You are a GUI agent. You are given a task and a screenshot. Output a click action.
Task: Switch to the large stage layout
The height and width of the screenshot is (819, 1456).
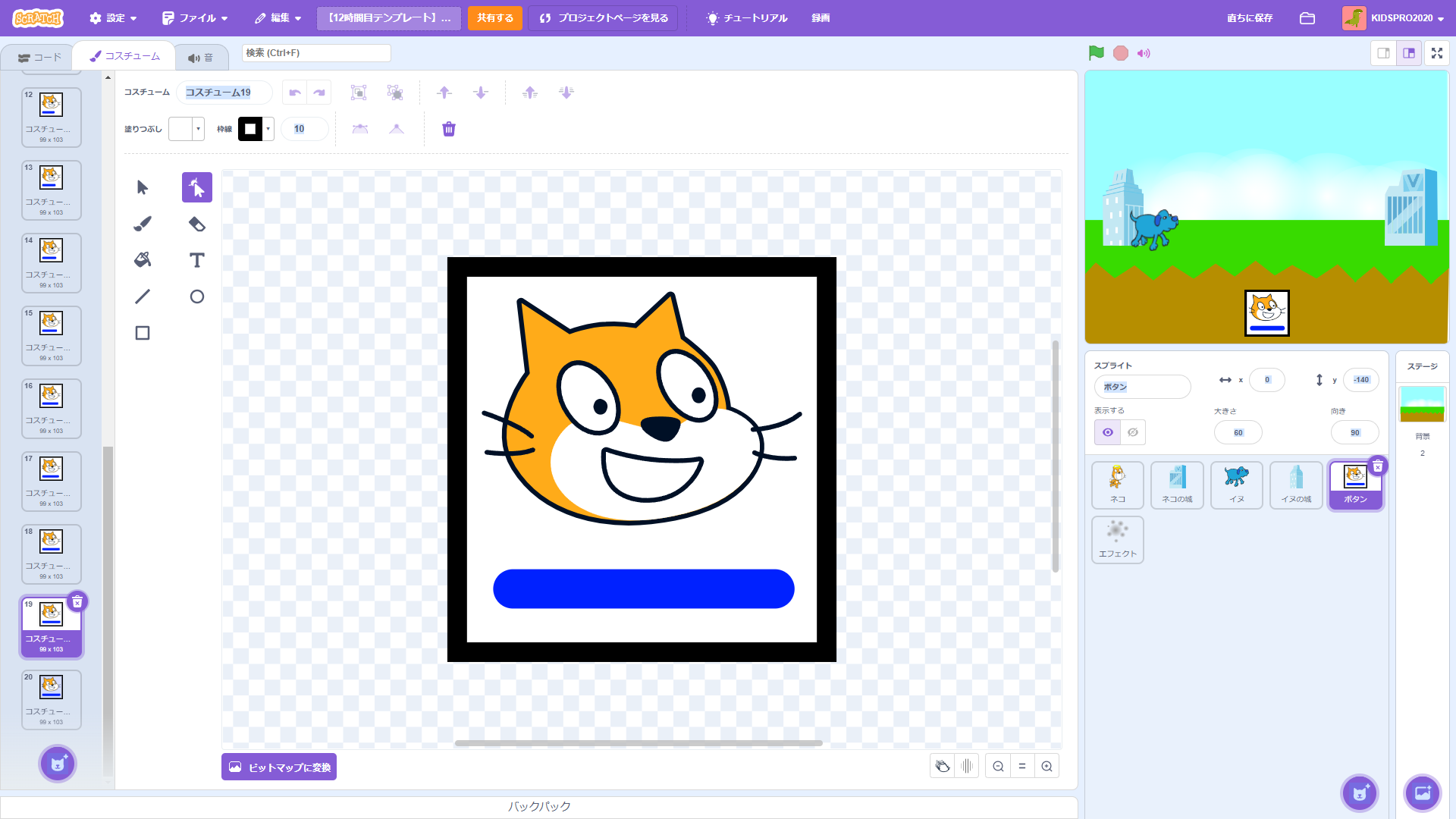(1409, 53)
